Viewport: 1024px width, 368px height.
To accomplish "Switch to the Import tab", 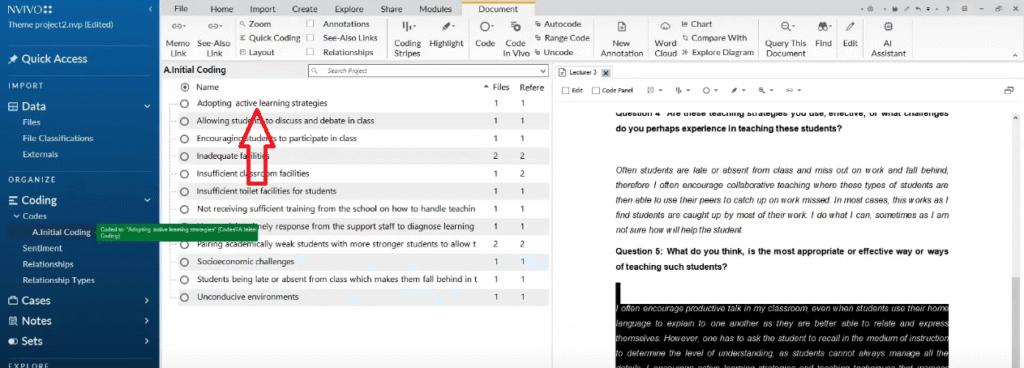I will (263, 9).
